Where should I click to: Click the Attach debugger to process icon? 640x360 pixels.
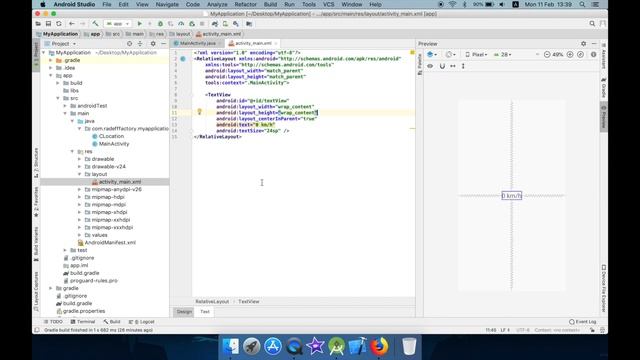click(x=192, y=24)
